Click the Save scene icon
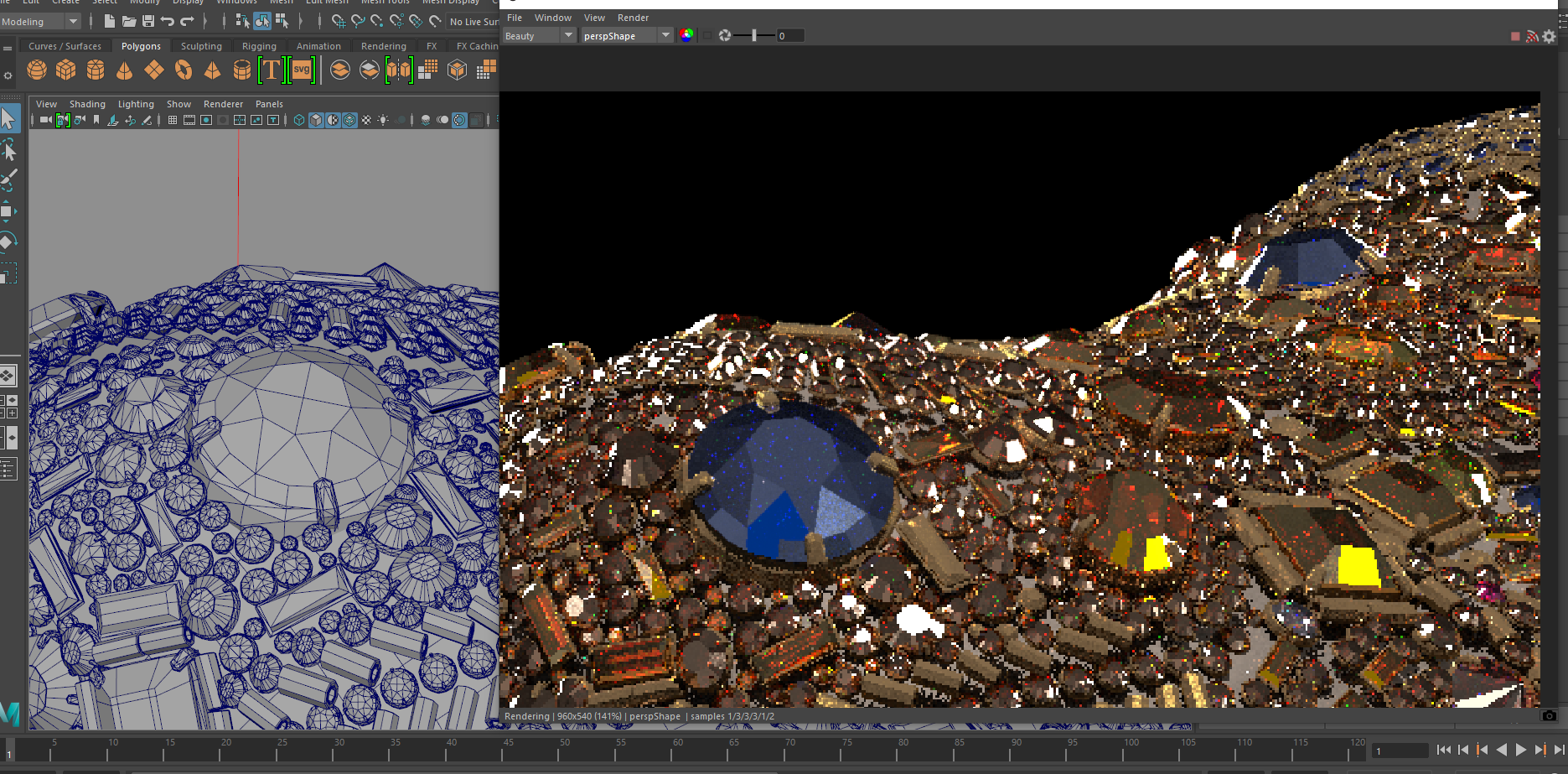Image resolution: width=1568 pixels, height=774 pixels. [x=148, y=21]
